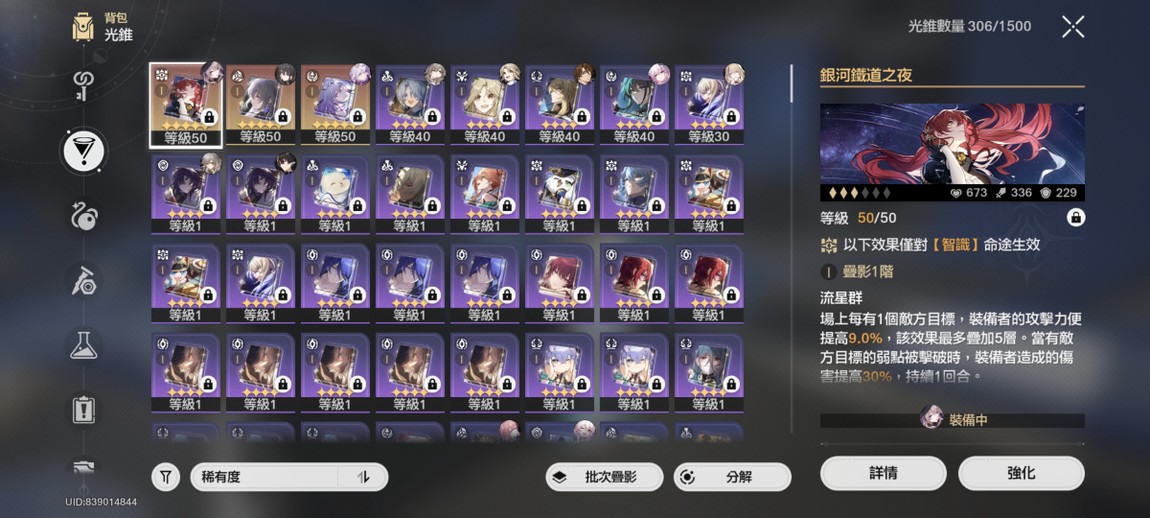Screen dimensions: 1150x518
Task: Select the clipboard sidebar tab icon
Action: [84, 409]
